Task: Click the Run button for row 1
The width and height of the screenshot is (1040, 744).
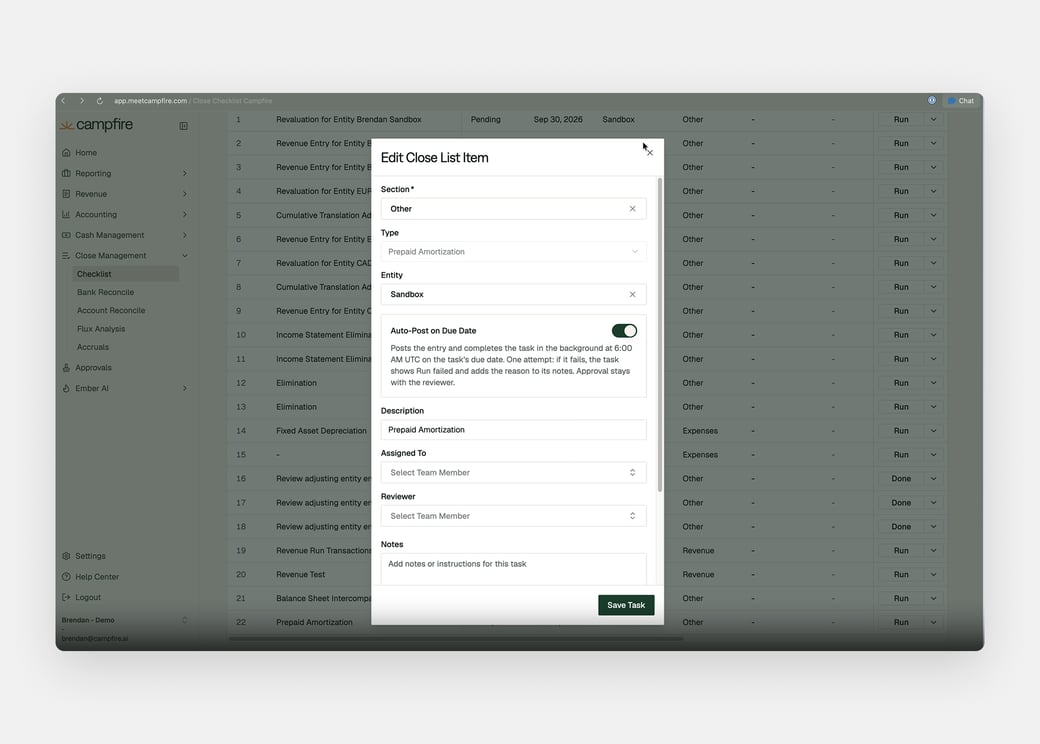Action: click(x=901, y=119)
